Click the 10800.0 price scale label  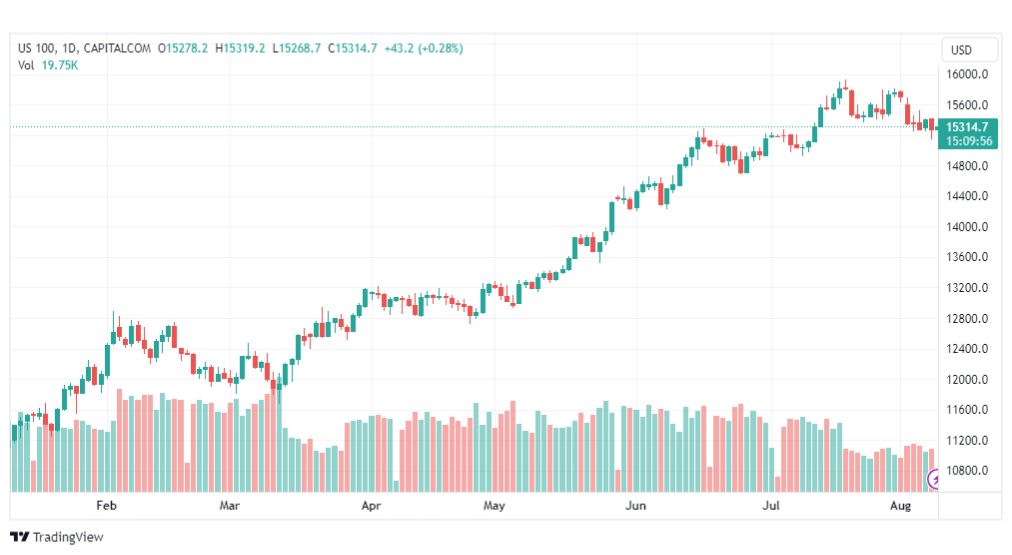tap(967, 470)
